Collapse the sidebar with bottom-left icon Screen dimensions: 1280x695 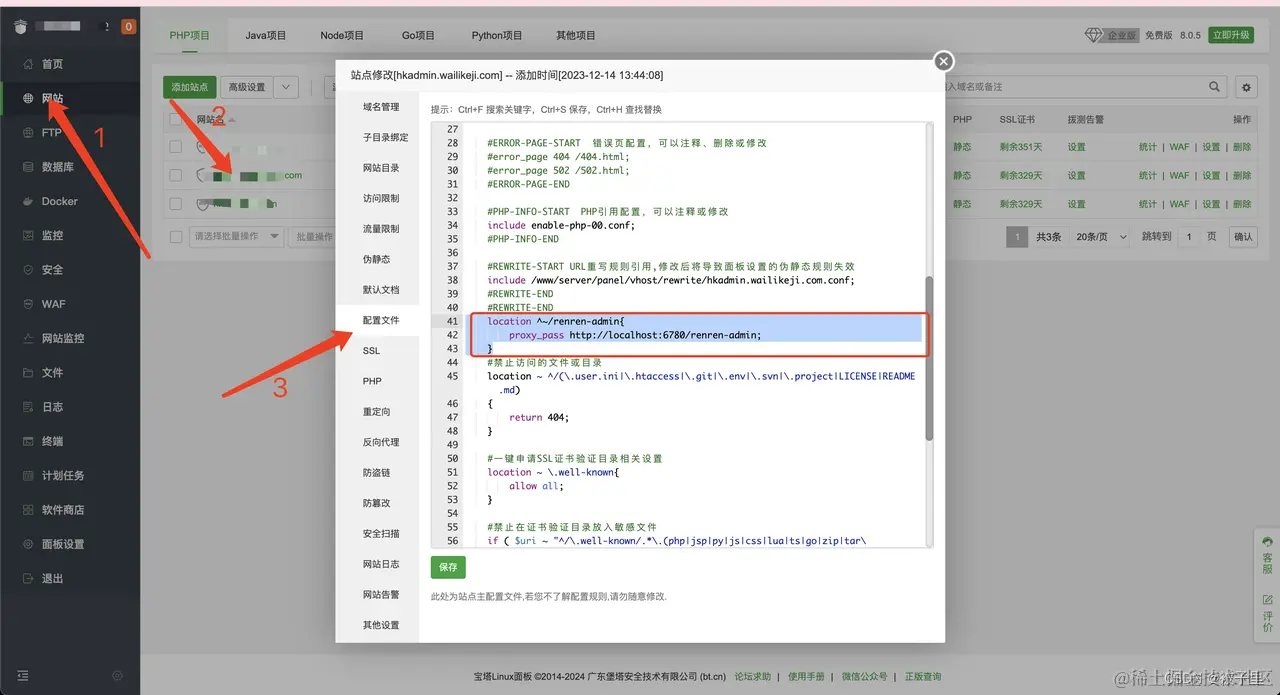(x=23, y=676)
